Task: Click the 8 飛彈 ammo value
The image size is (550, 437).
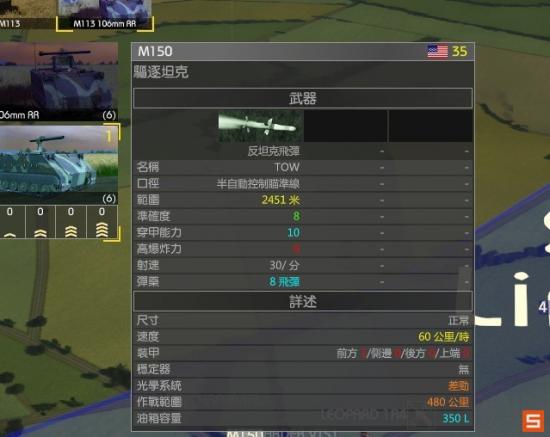Action: 284,282
